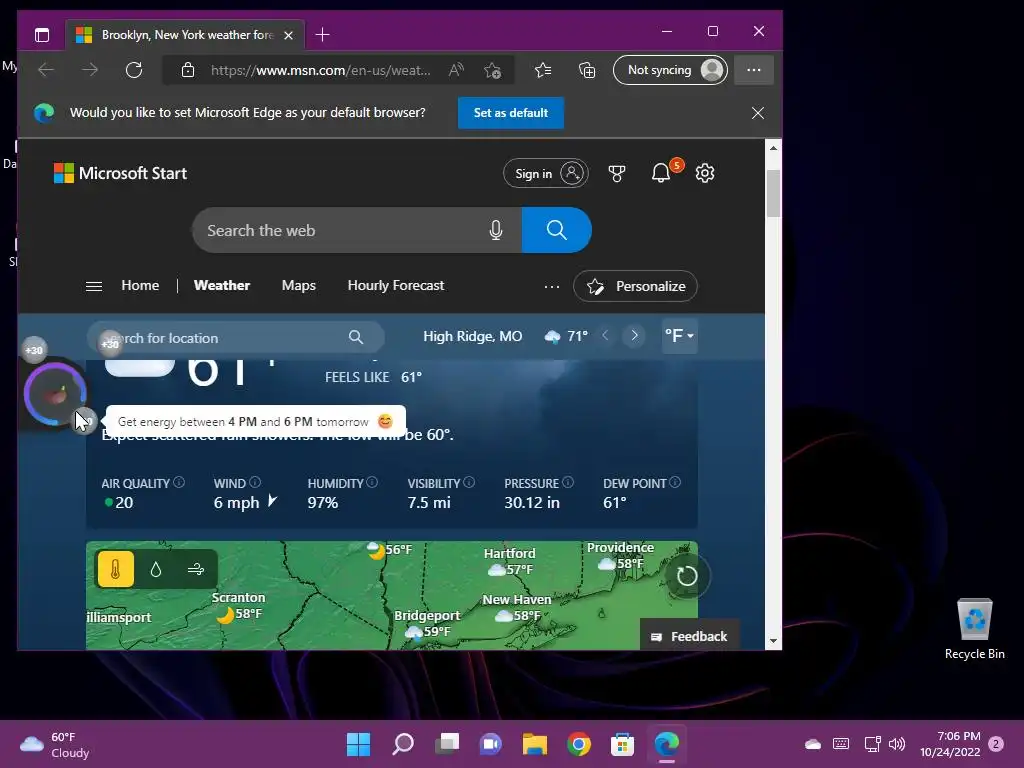The height and width of the screenshot is (768, 1024).
Task: Open the taskbar weather widget
Action: [x=56, y=744]
